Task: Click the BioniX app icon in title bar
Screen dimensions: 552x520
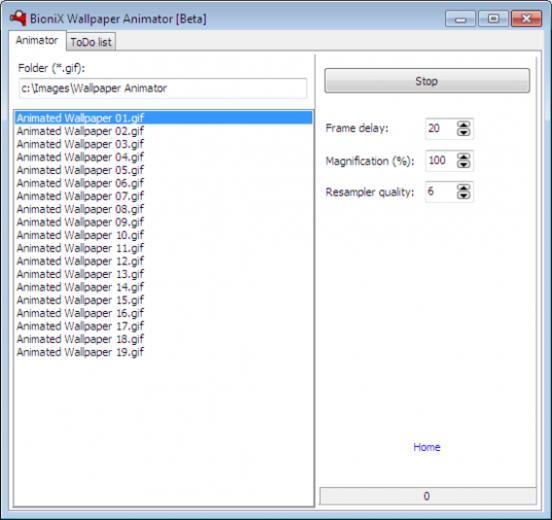Action: click(18, 18)
